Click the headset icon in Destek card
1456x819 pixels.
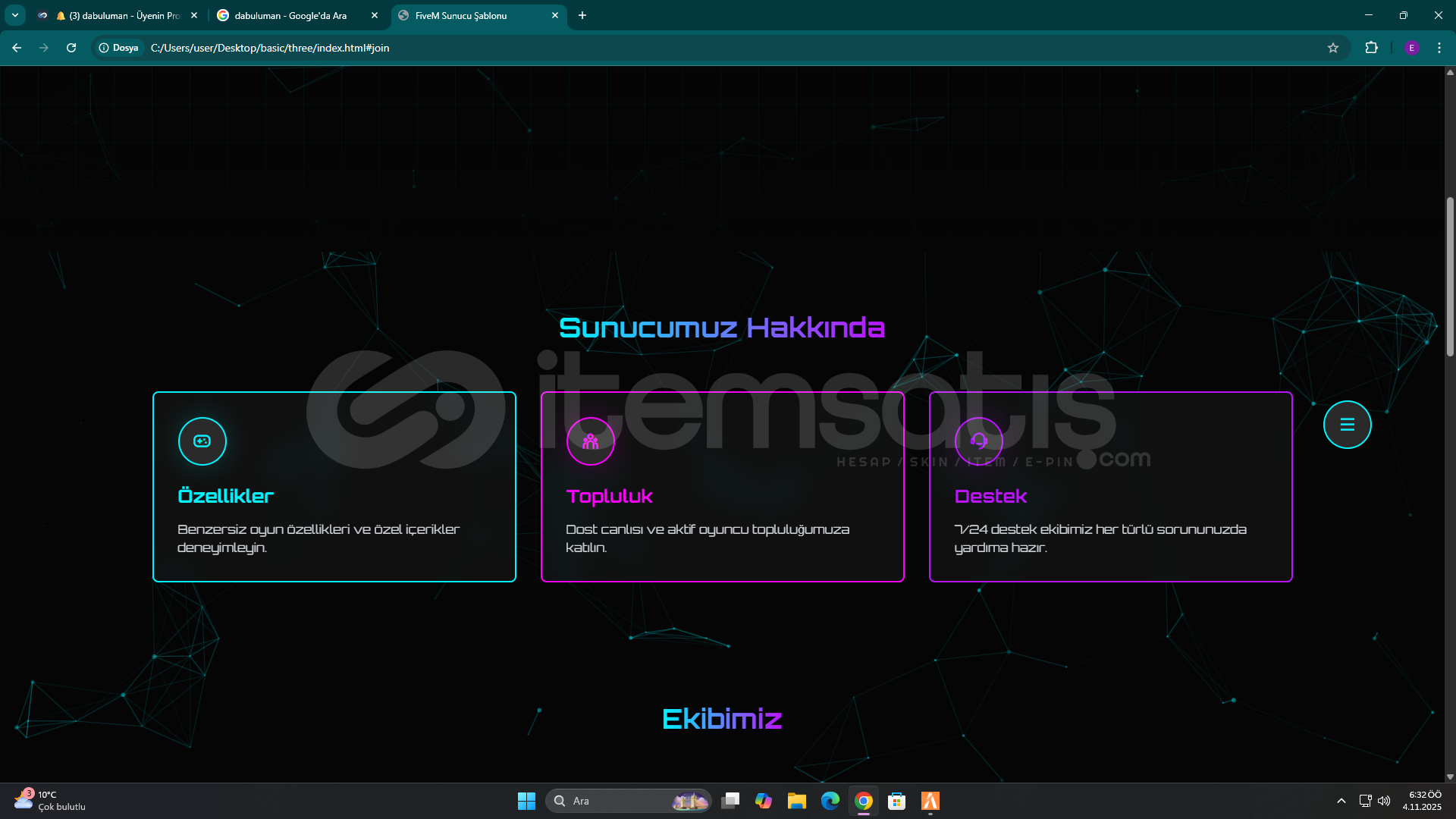tap(978, 441)
